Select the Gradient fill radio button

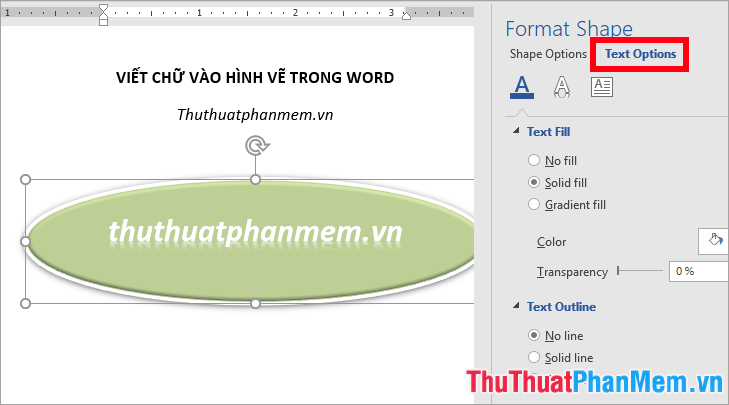click(534, 204)
